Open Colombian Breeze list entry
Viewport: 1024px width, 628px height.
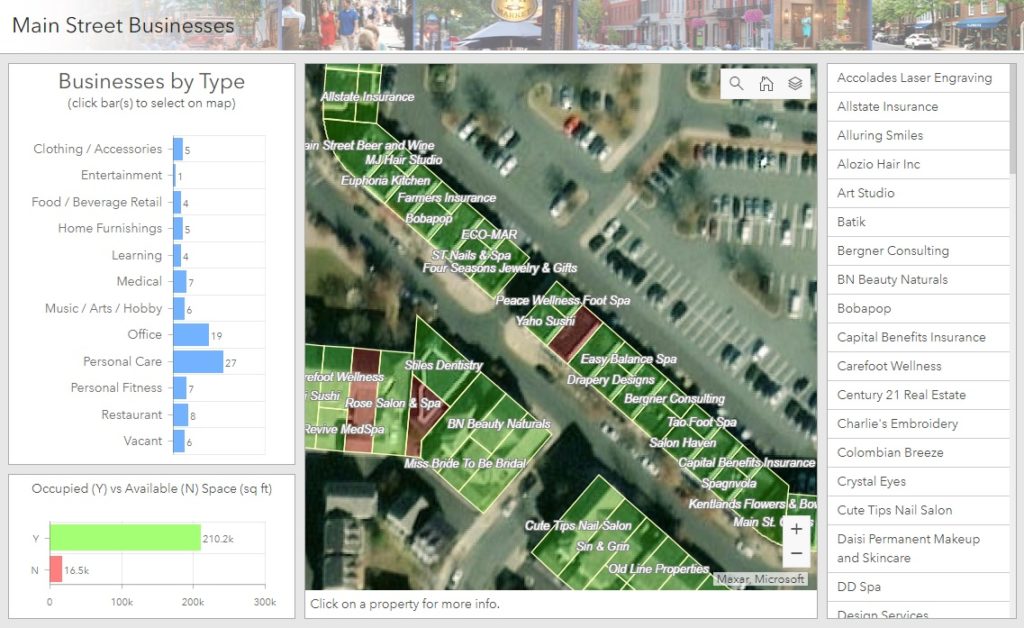(918, 452)
